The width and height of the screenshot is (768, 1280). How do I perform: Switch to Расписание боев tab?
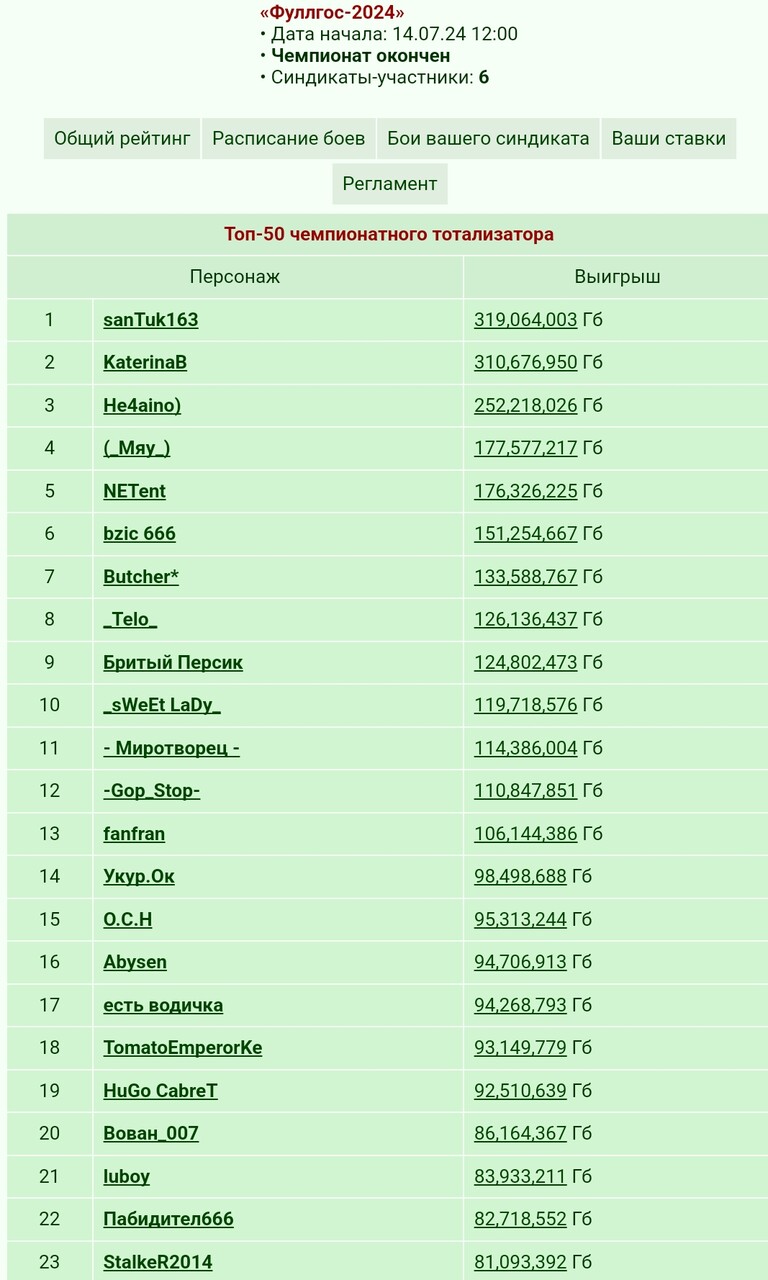tap(289, 138)
